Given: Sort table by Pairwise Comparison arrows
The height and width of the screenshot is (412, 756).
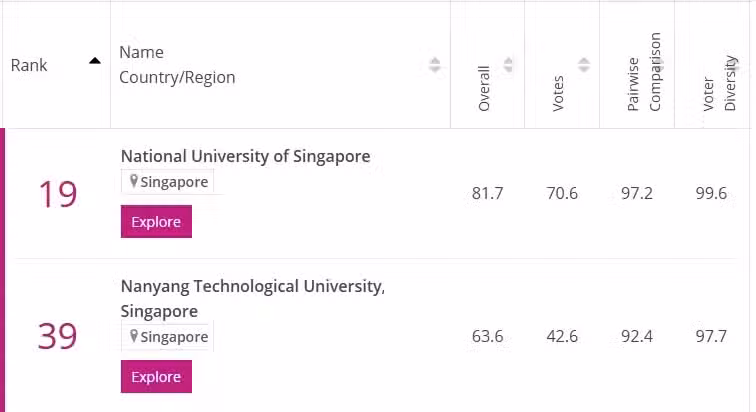Looking at the screenshot, I should [x=658, y=65].
